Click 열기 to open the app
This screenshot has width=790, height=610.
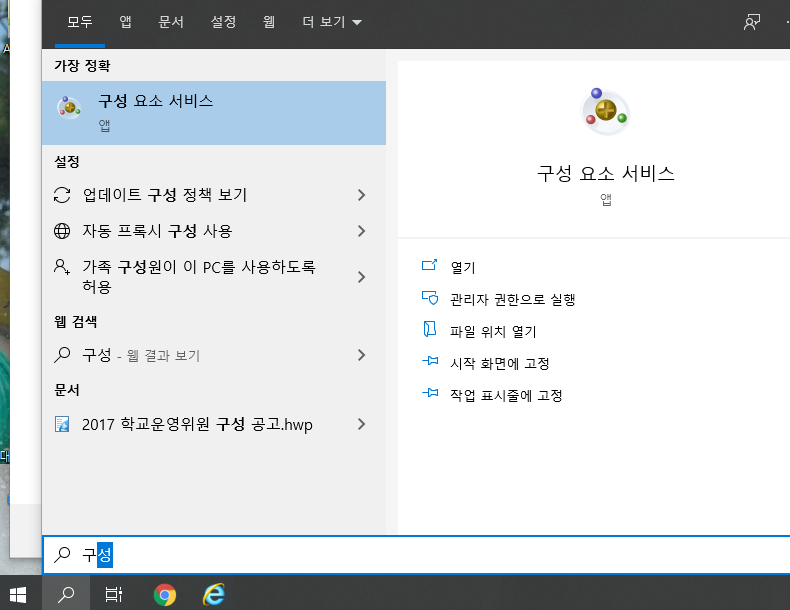click(x=463, y=267)
